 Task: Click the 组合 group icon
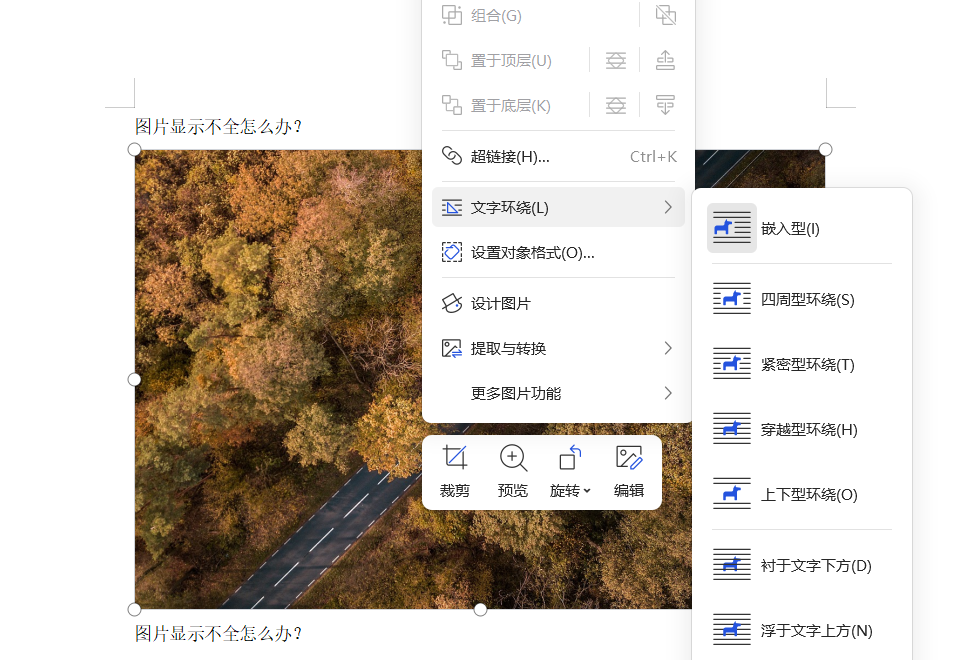pos(452,15)
